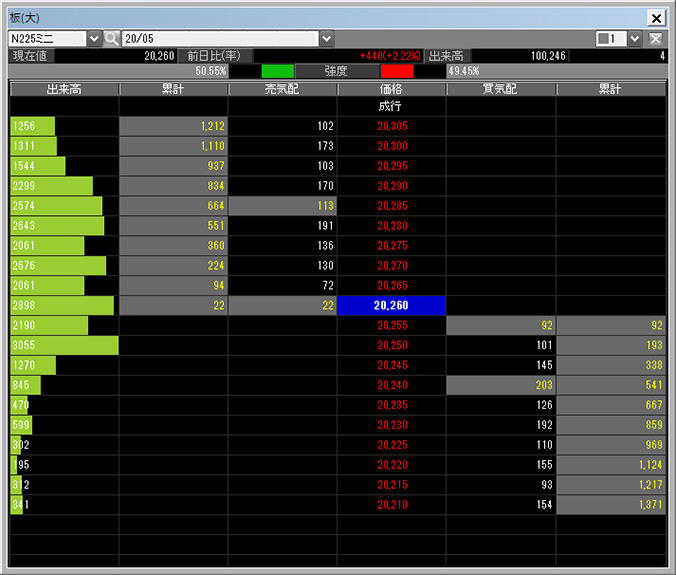Select price 20,220

coord(392,465)
